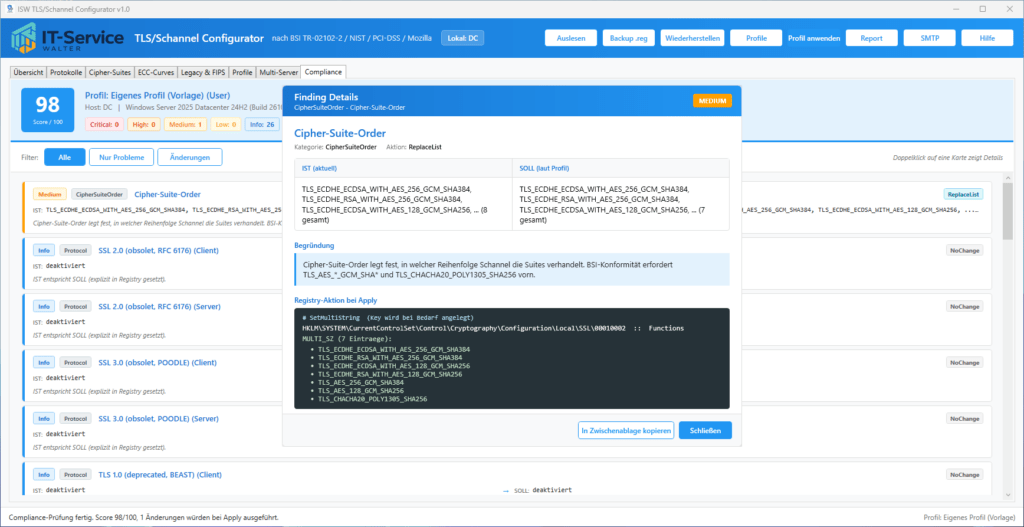Click NoChange tag on SSL 2.0 Client card
This screenshot has height=527, width=1024.
click(965, 250)
